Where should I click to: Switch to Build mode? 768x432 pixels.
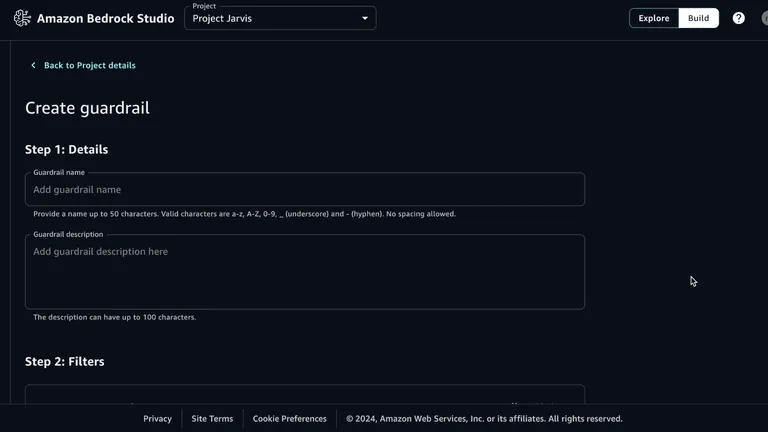pyautogui.click(x=698, y=18)
